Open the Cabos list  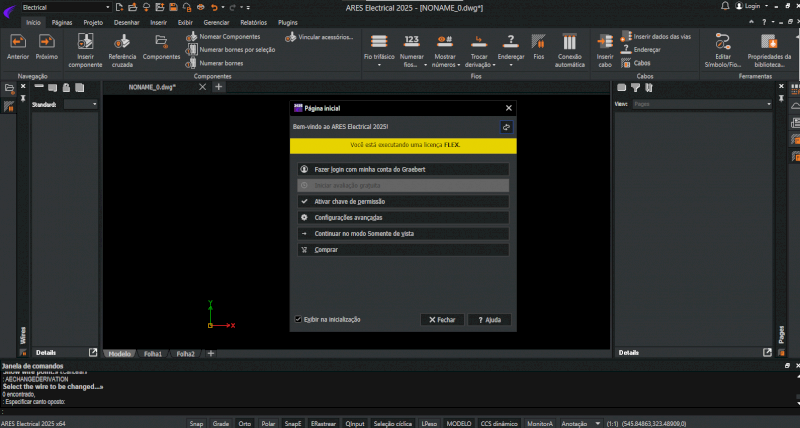pyautogui.click(x=636, y=63)
